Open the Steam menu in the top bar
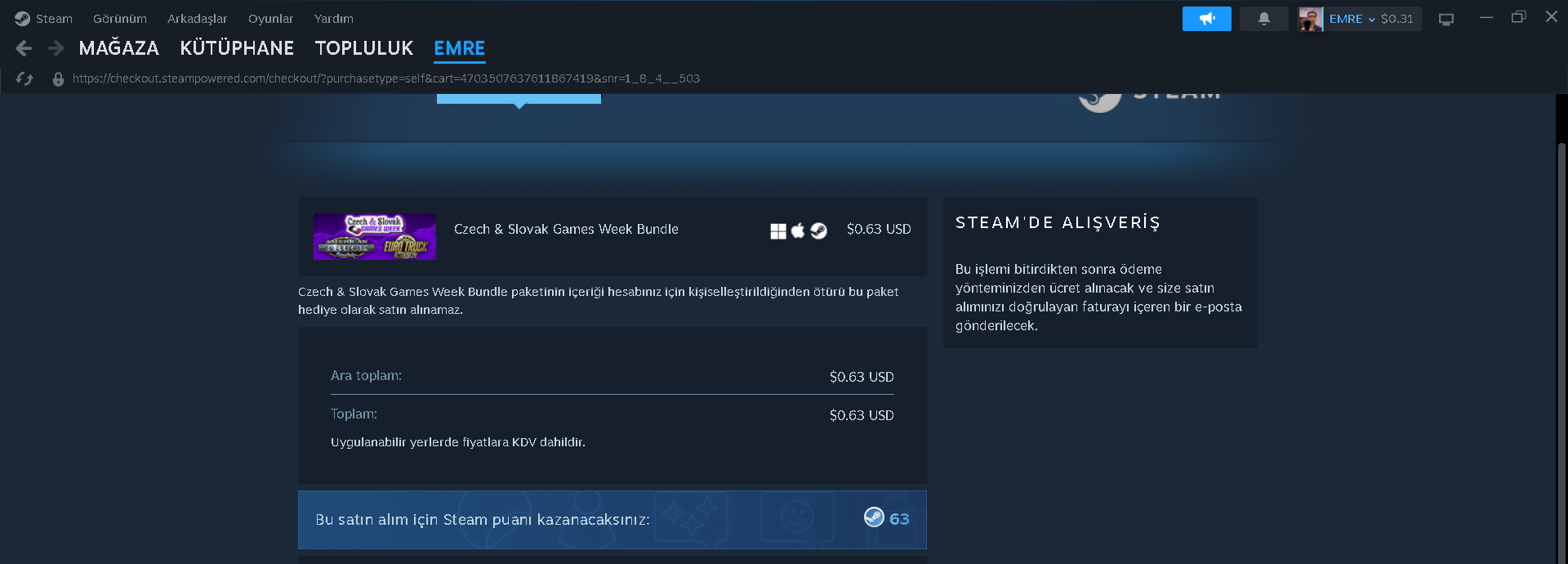The height and width of the screenshot is (564, 1568). pyautogui.click(x=44, y=18)
